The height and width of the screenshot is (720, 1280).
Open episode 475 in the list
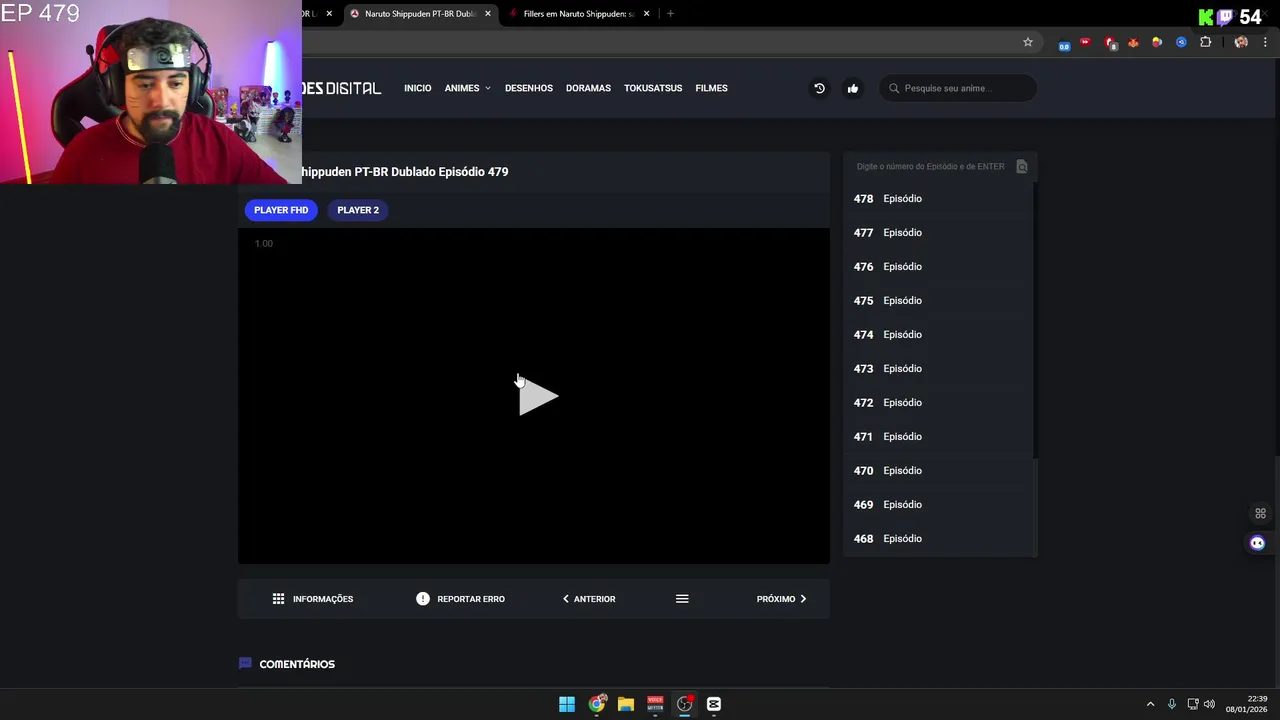[x=937, y=301]
